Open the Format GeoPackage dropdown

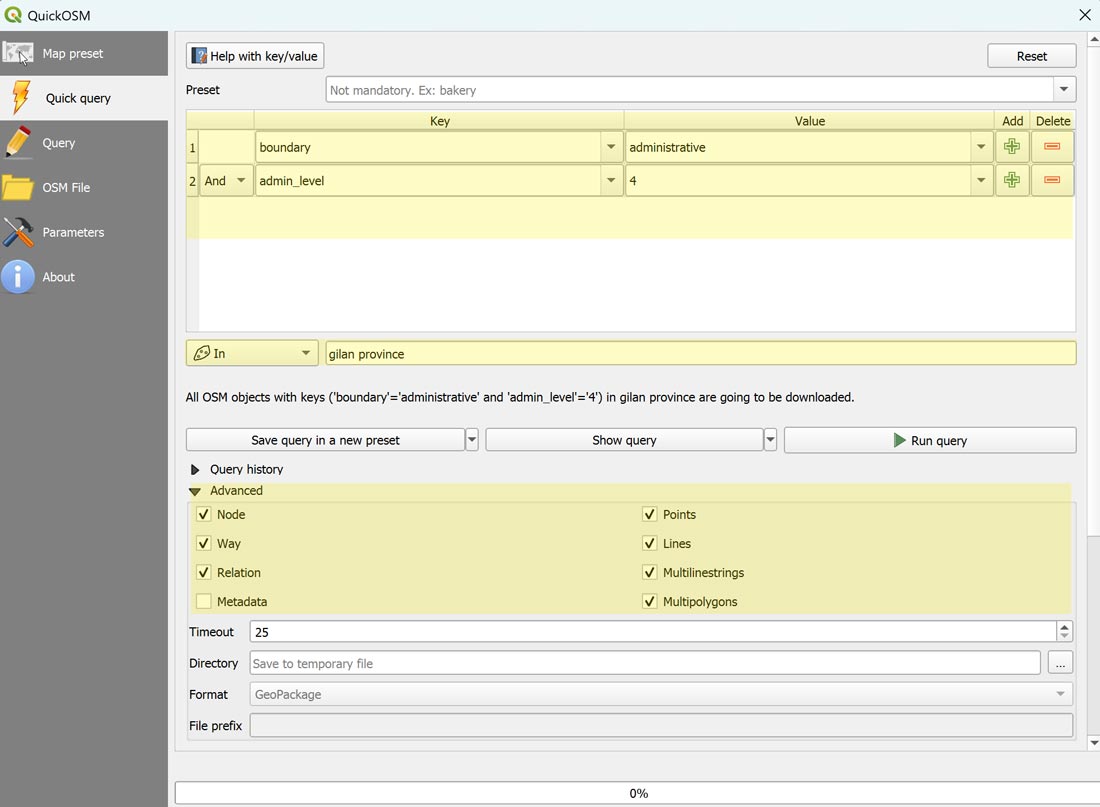pyautogui.click(x=661, y=694)
